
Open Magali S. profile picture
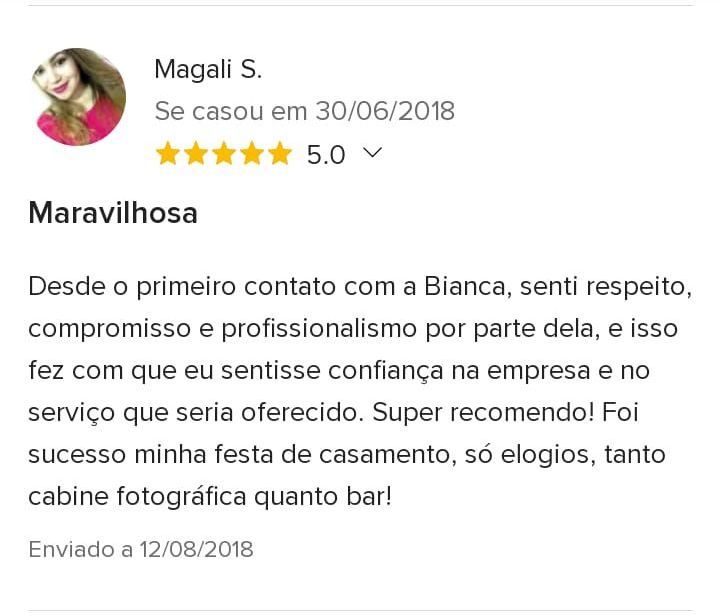[x=79, y=97]
